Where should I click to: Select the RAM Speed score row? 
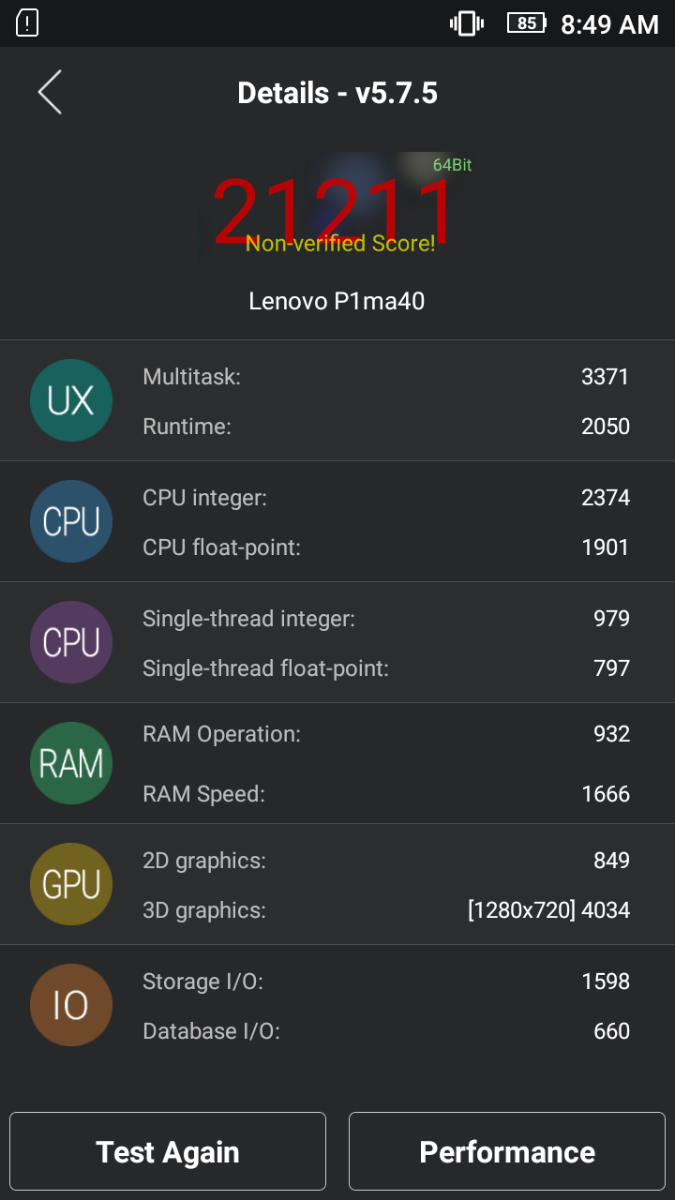[x=386, y=794]
